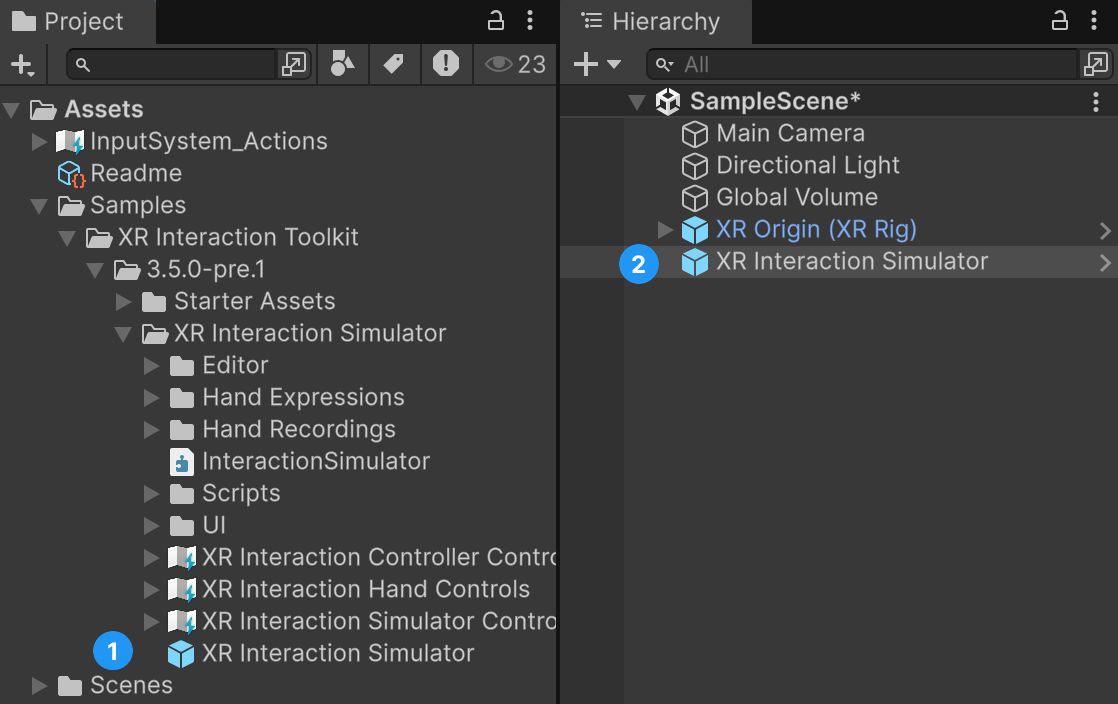Select XR Interaction Controller Controls input asset icon
This screenshot has width=1118, height=704.
pyautogui.click(x=182, y=558)
